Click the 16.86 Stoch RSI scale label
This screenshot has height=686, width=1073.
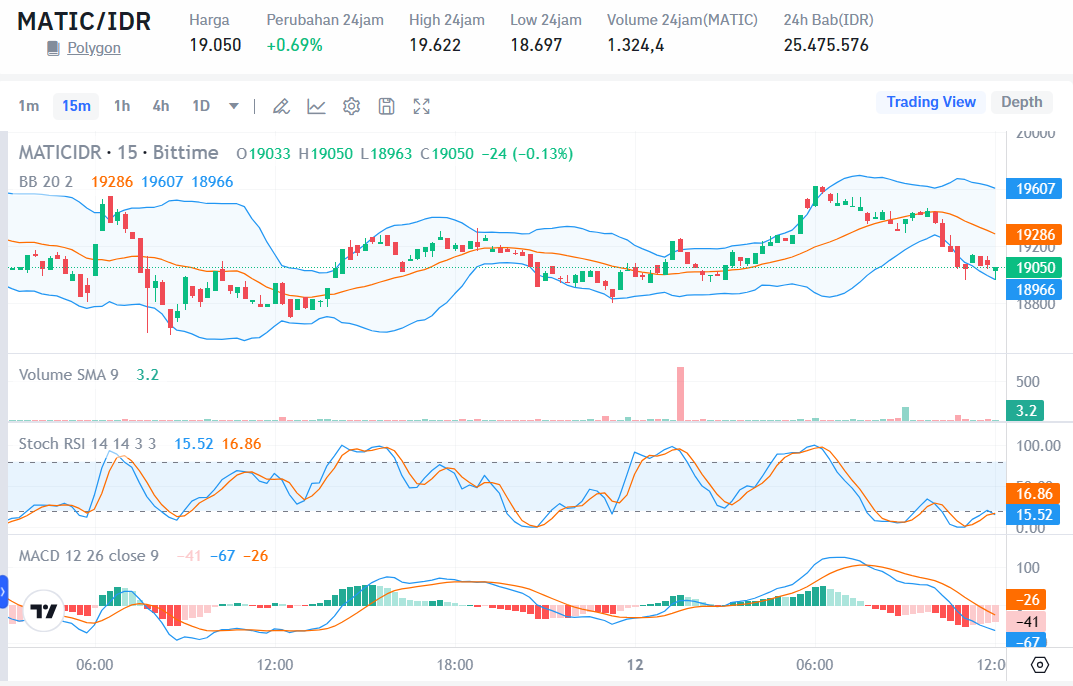click(1033, 494)
